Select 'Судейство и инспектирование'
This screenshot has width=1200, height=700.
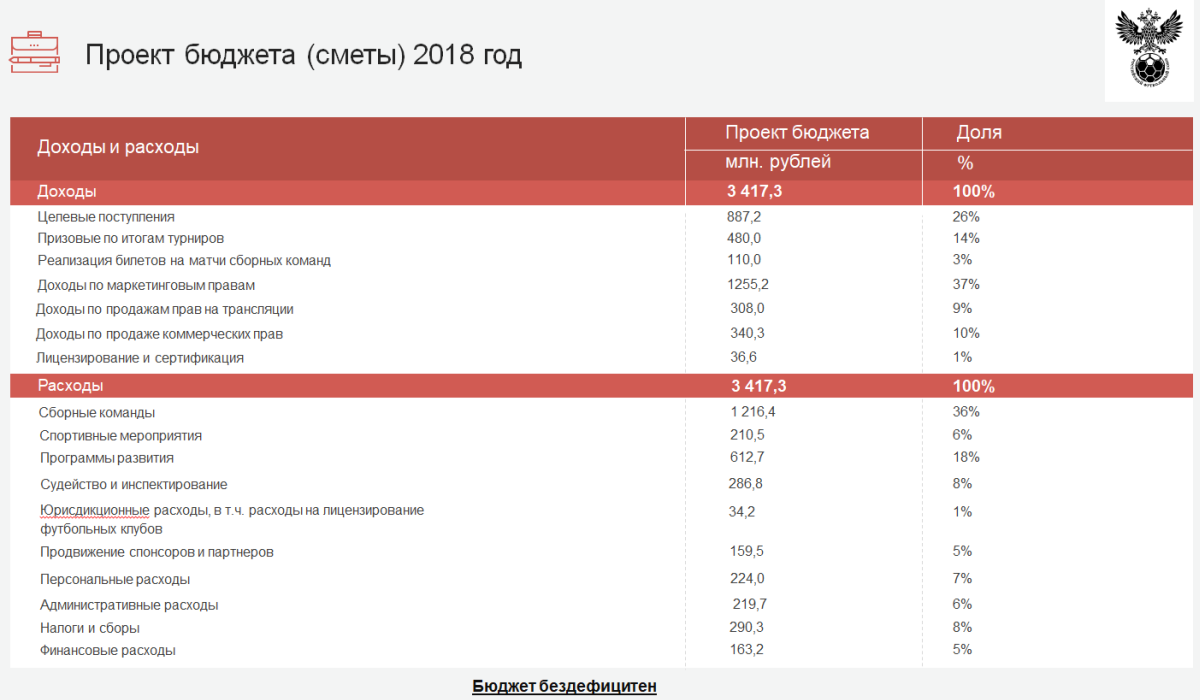(133, 485)
